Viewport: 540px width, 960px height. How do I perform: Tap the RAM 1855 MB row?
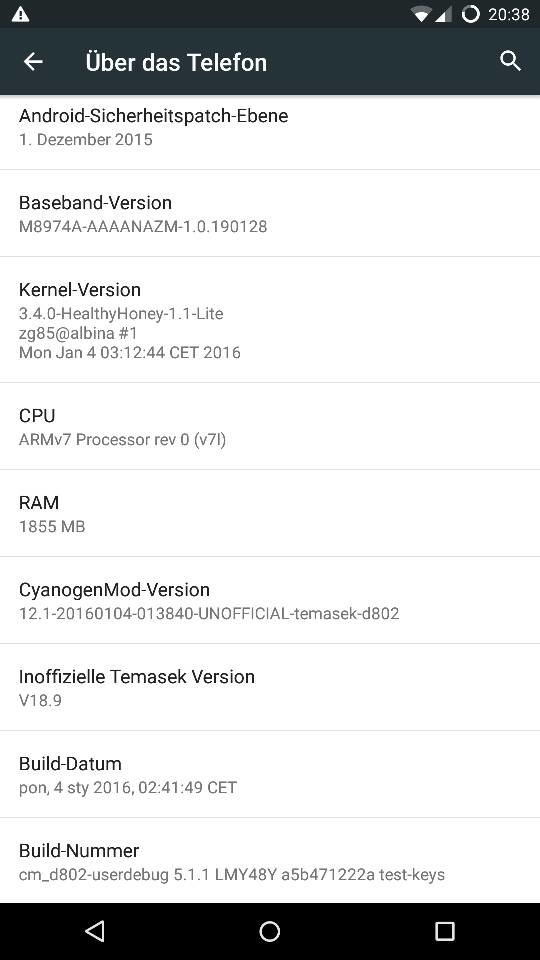click(270, 514)
